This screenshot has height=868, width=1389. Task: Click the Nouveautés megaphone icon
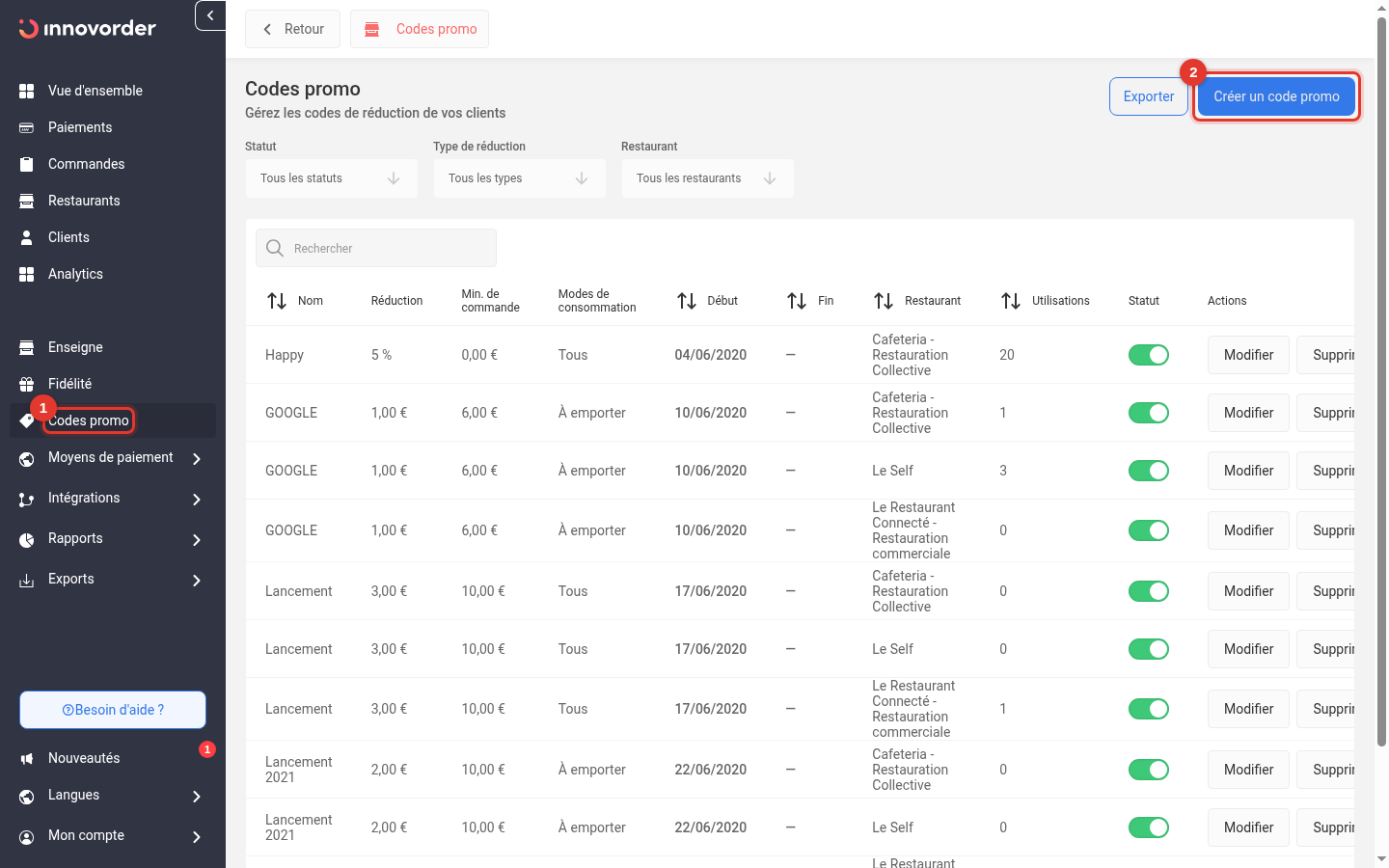point(27,759)
